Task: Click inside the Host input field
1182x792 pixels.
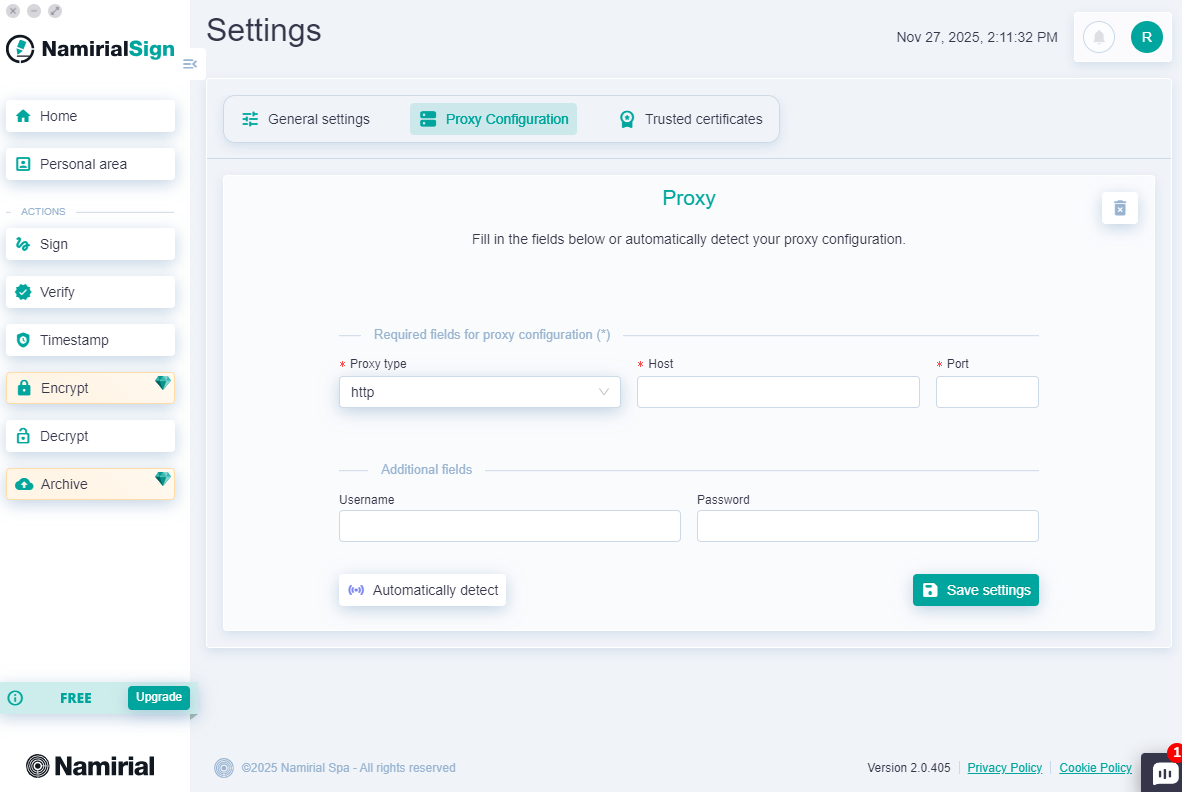Action: point(778,392)
